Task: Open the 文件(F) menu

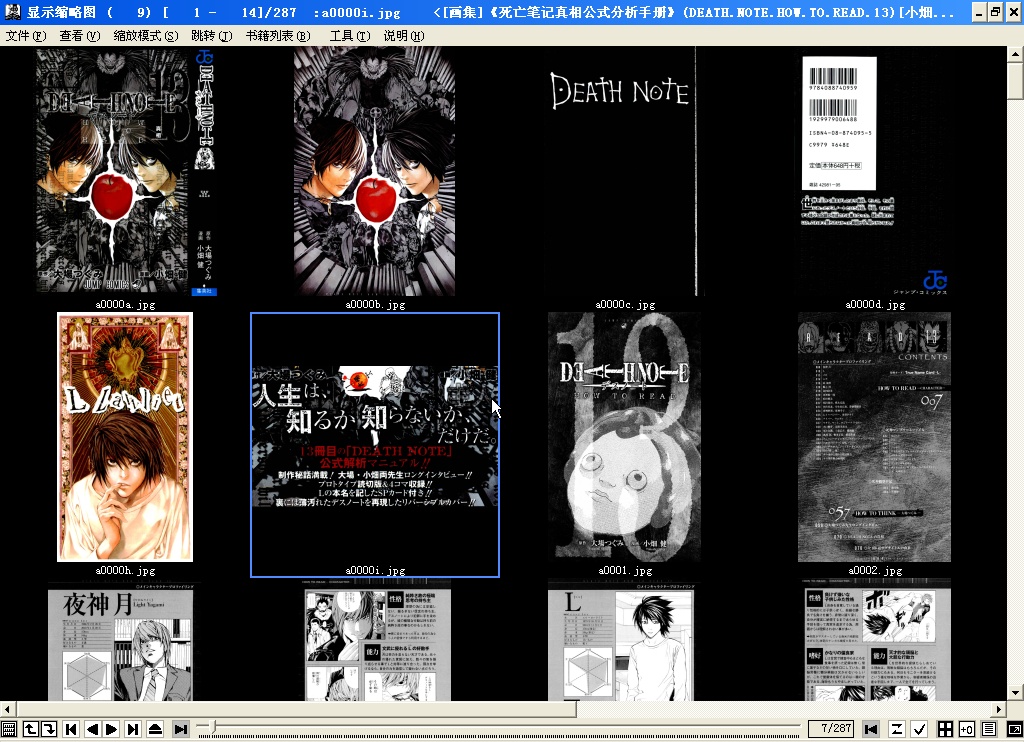Action: coord(26,36)
